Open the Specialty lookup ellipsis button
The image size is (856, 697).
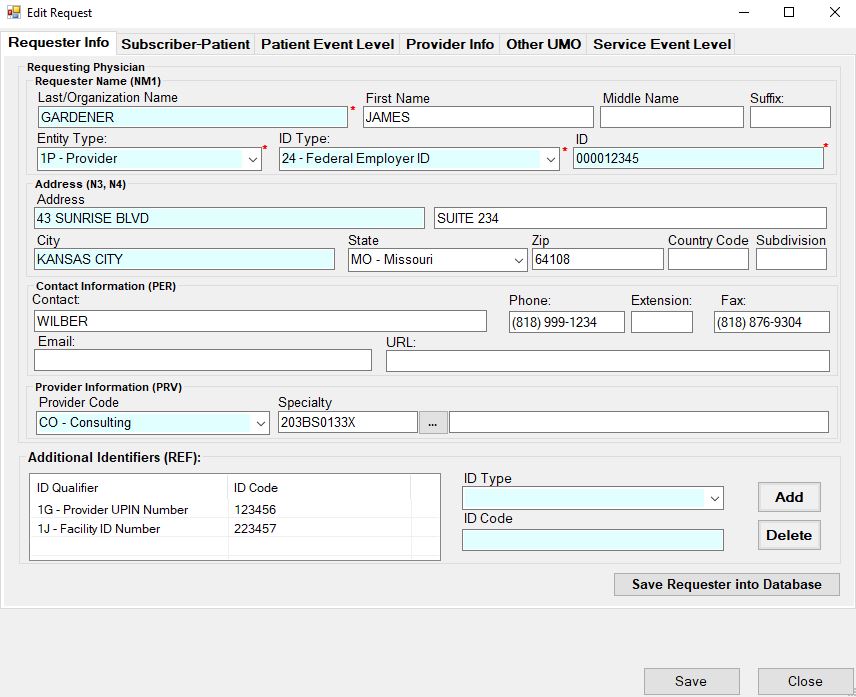coord(433,423)
